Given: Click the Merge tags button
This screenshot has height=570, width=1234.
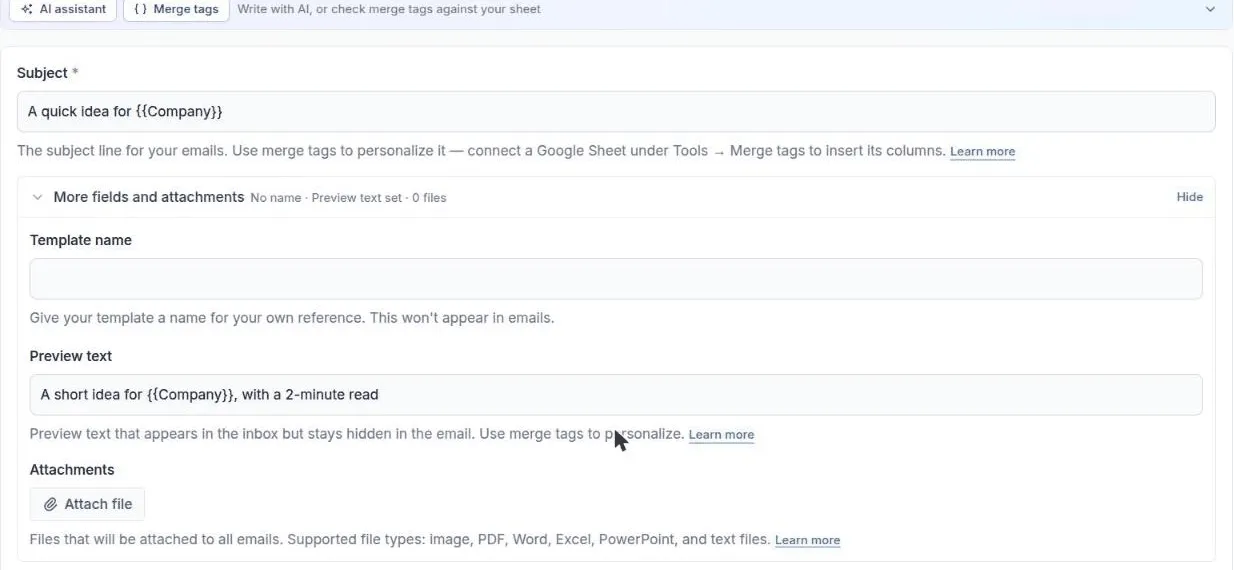Looking at the screenshot, I should [176, 10].
